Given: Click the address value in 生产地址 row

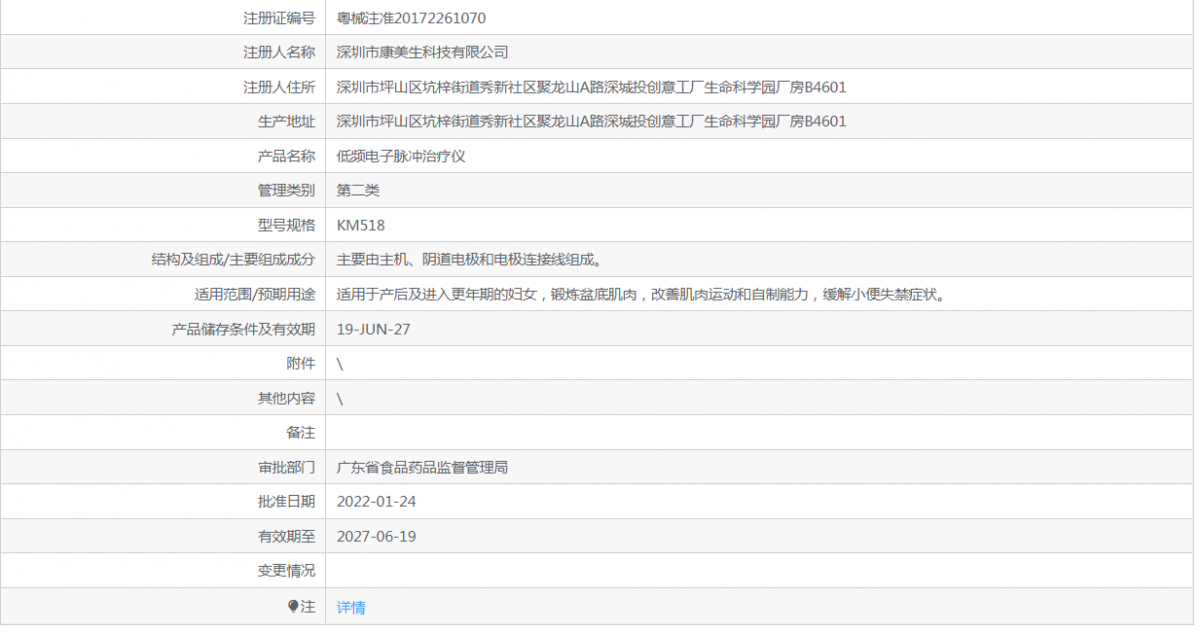Looking at the screenshot, I should [x=592, y=121].
